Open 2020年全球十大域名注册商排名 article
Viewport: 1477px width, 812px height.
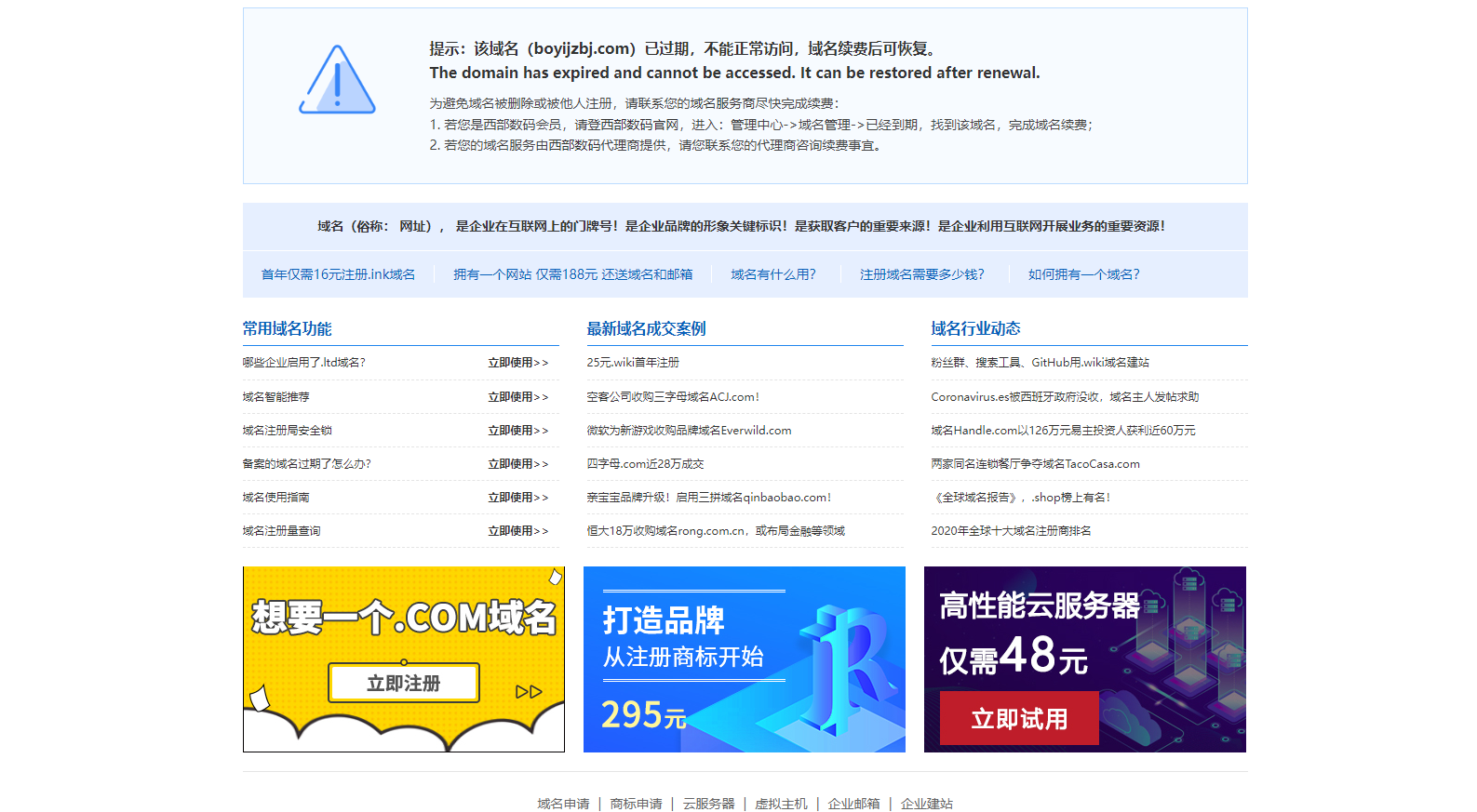coord(1011,531)
